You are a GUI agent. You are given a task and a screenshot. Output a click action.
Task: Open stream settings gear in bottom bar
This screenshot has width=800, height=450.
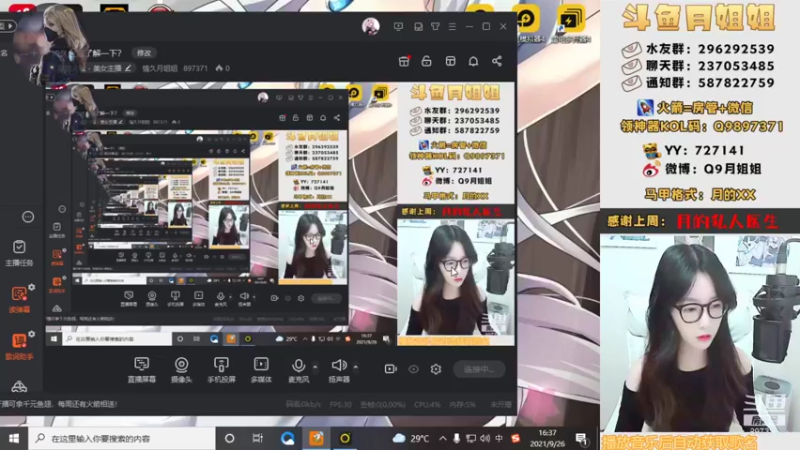click(x=436, y=368)
